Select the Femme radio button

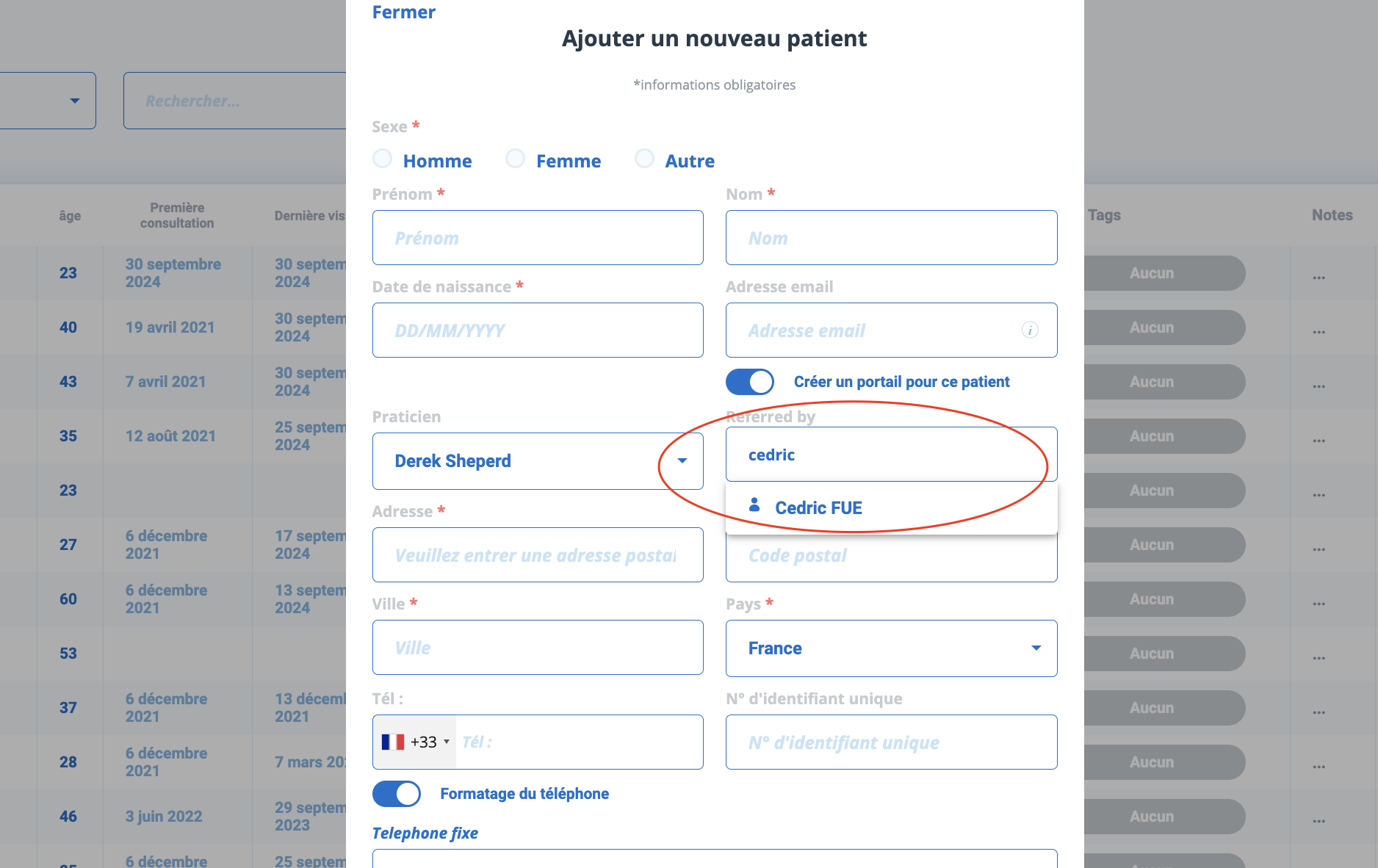516,159
